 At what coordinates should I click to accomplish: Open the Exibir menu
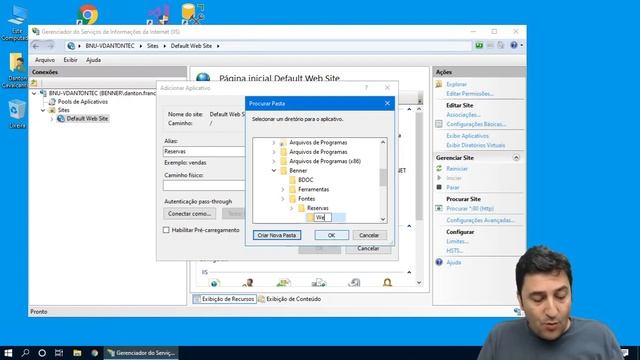70,60
